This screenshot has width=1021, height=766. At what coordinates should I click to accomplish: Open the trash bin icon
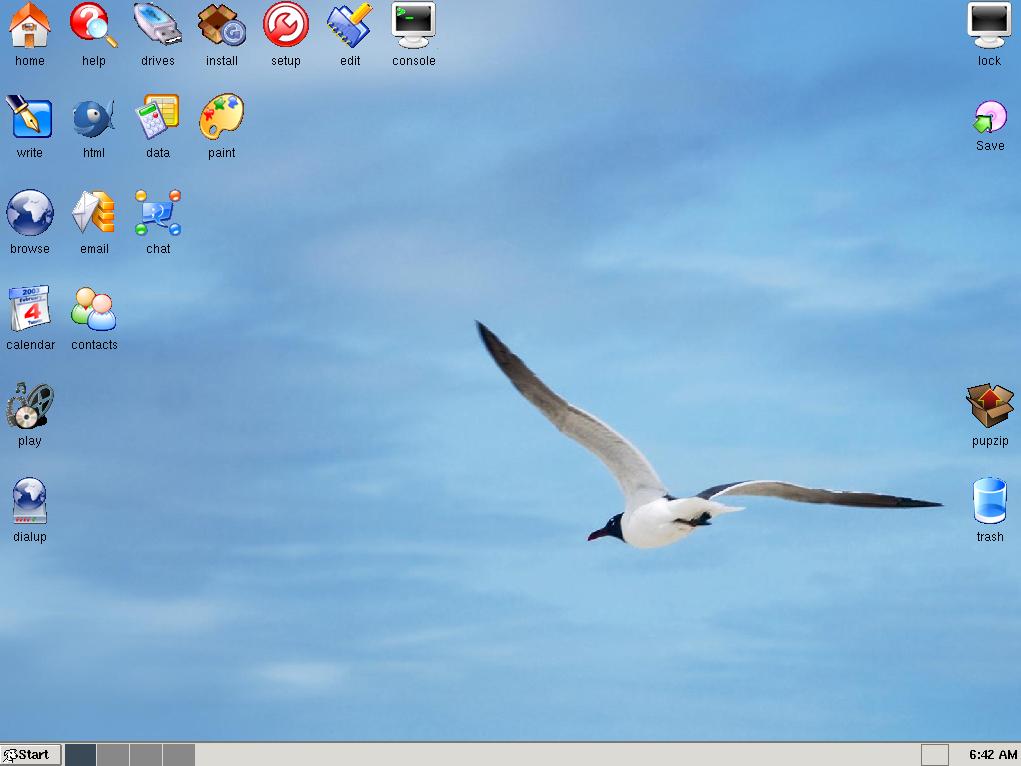[989, 501]
